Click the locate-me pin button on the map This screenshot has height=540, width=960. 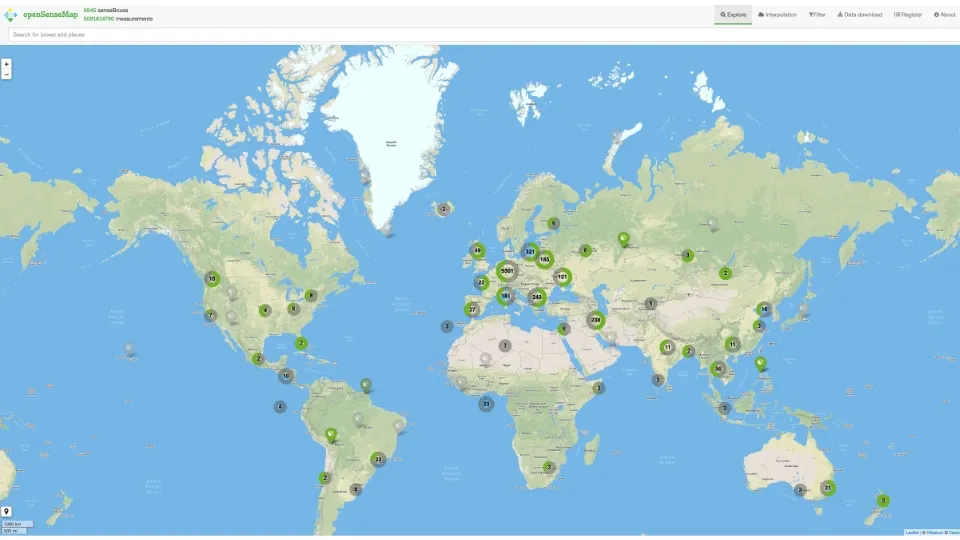click(6, 511)
